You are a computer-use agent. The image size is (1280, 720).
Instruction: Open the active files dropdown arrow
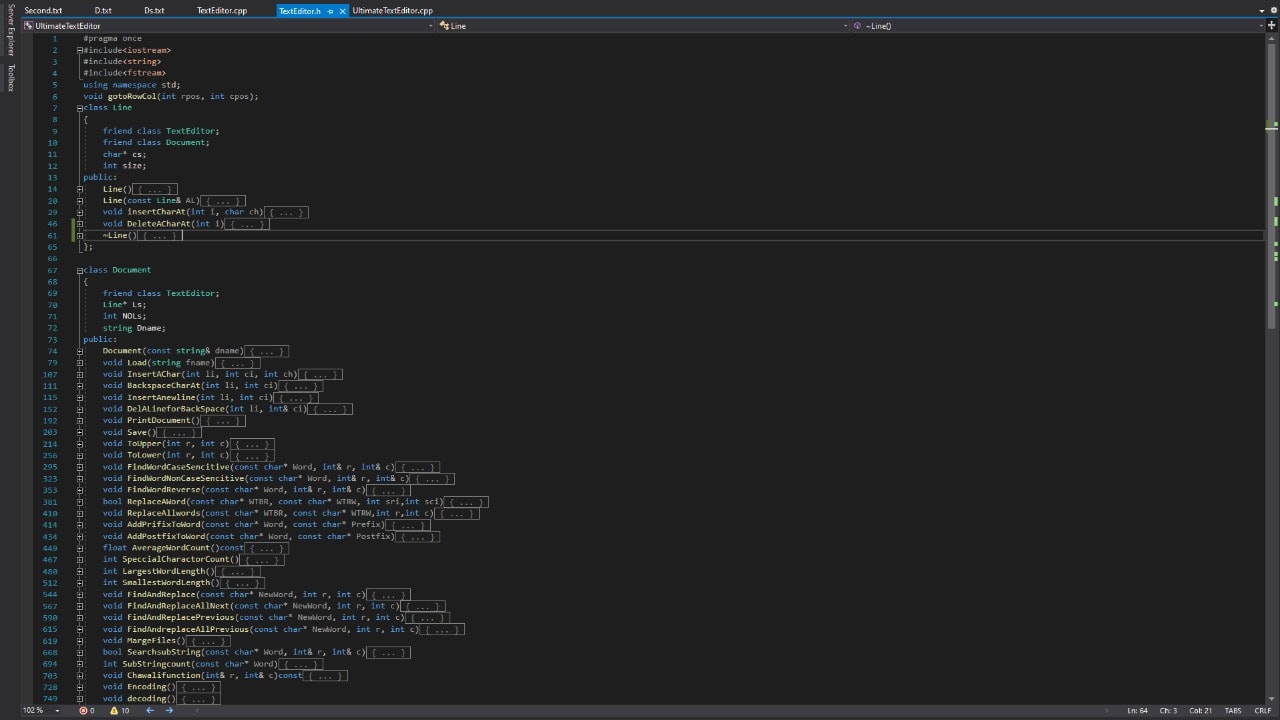coord(1261,11)
